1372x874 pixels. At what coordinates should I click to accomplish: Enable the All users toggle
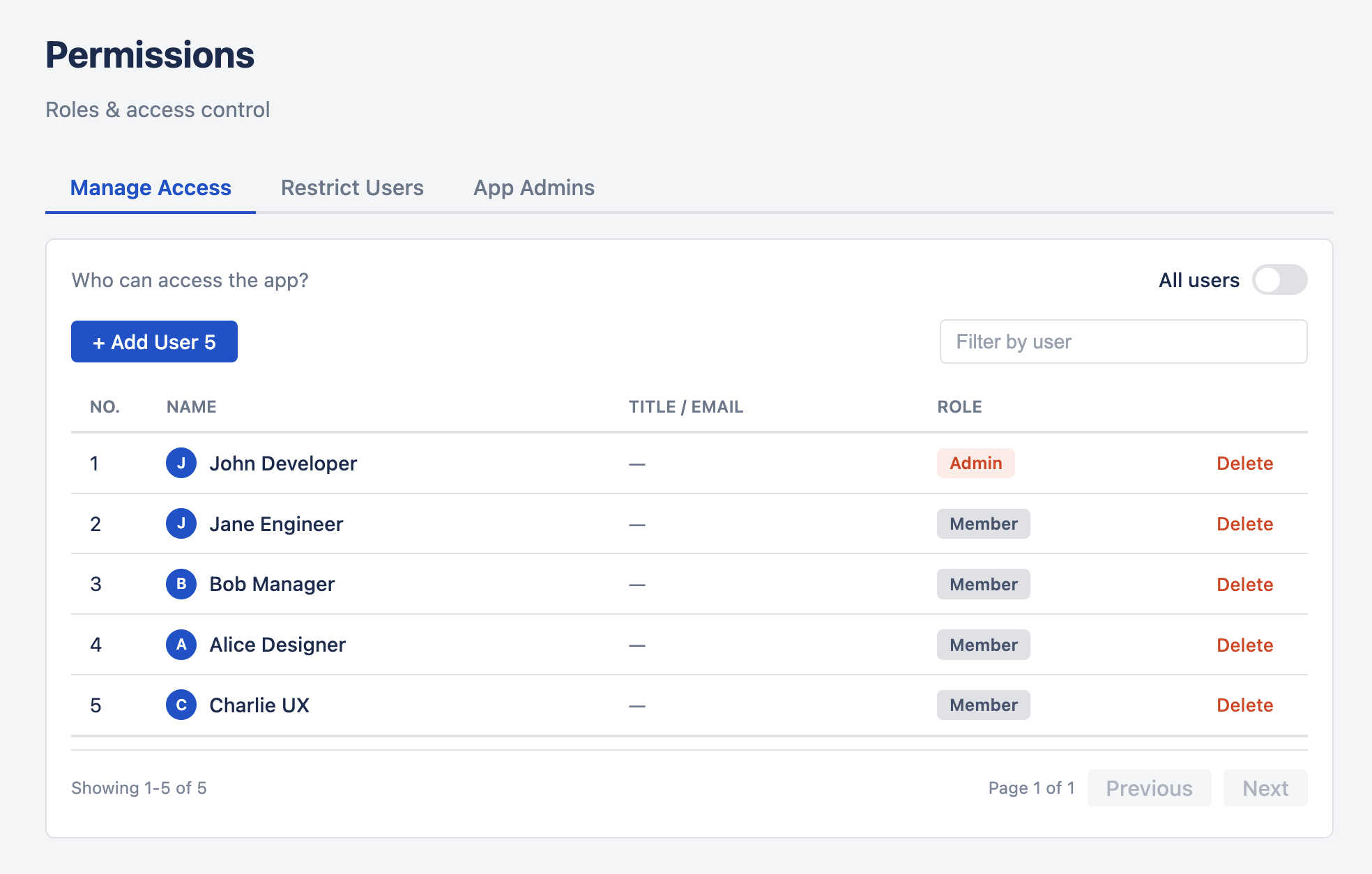[1279, 279]
